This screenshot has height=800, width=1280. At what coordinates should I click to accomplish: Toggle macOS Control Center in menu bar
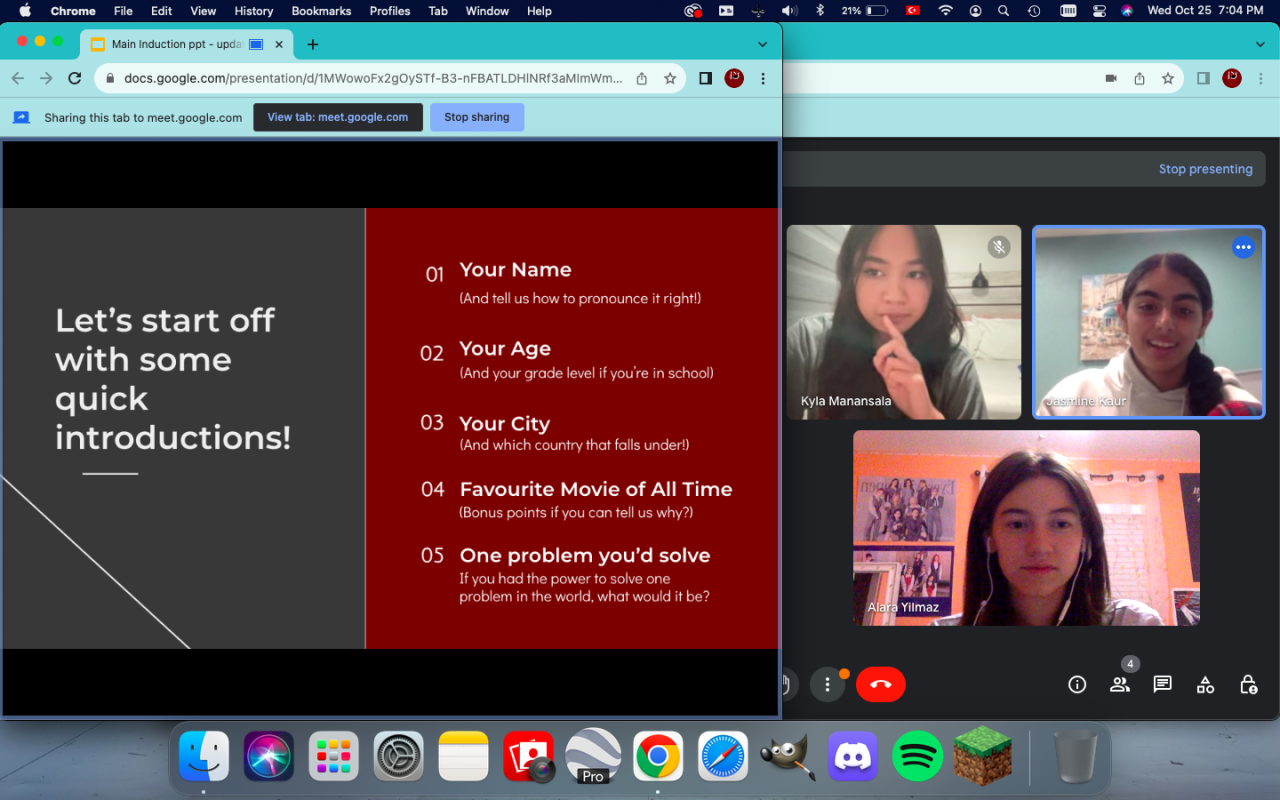[1097, 11]
